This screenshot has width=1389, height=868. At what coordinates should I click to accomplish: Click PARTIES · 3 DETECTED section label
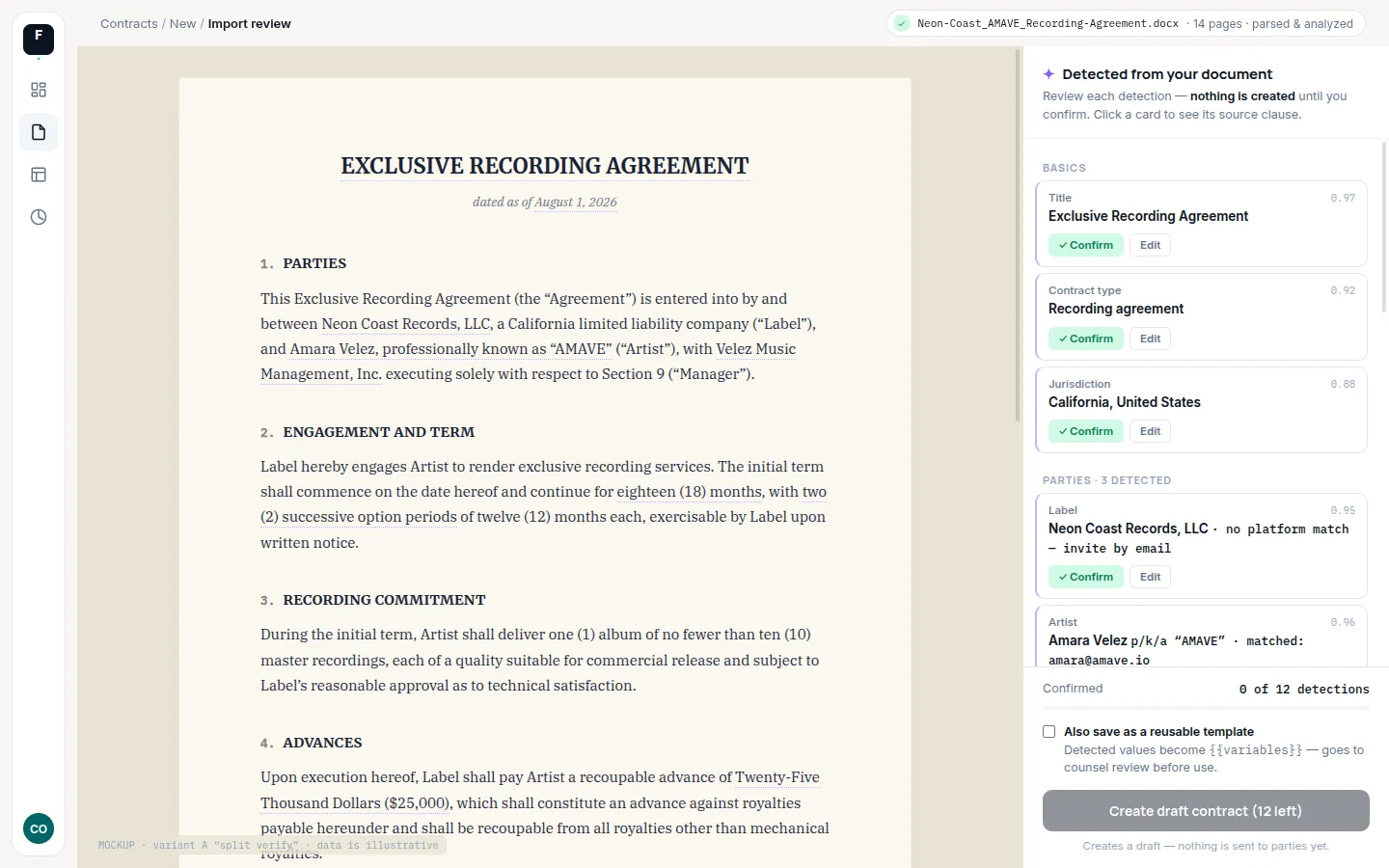point(1106,480)
